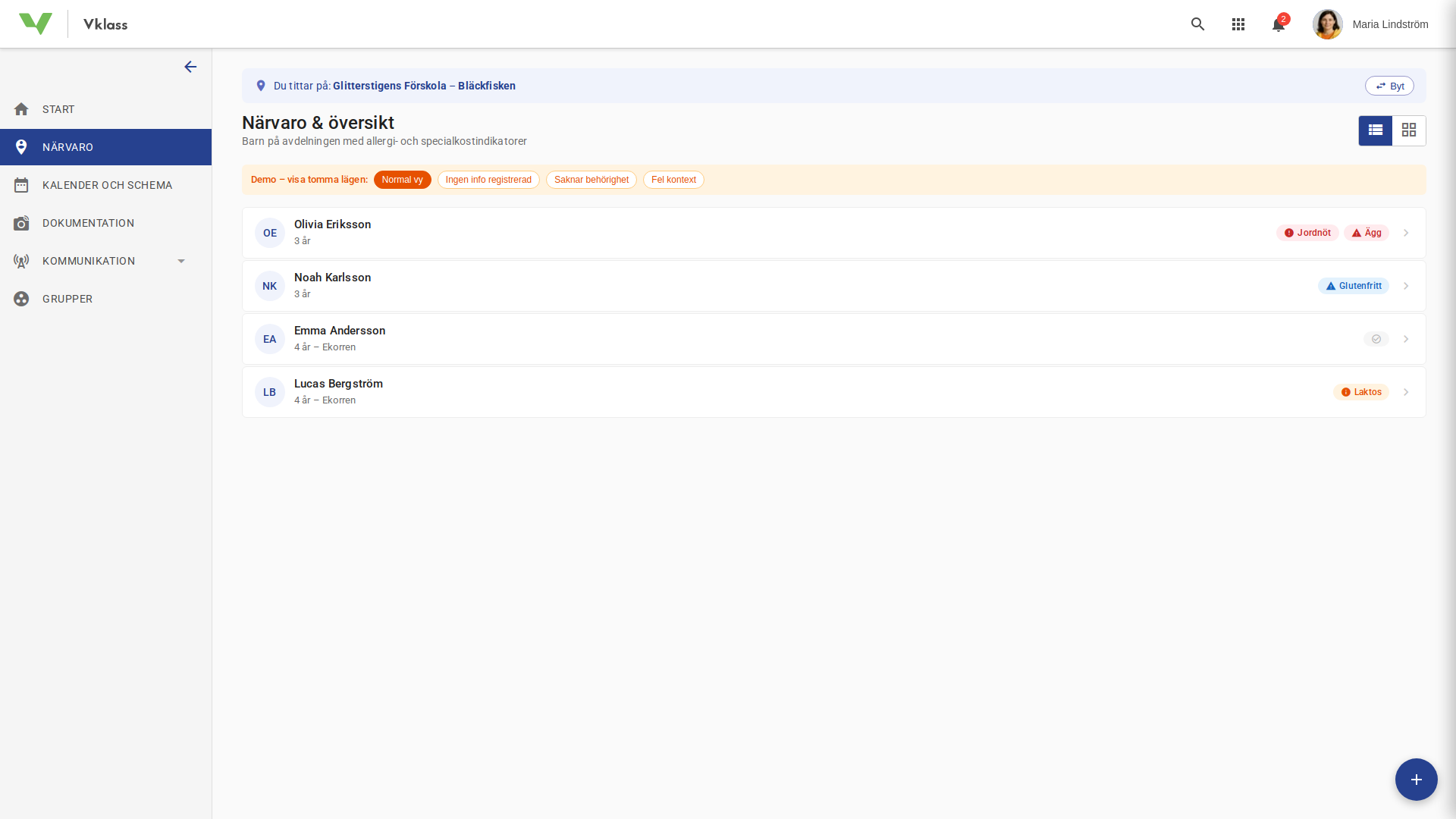
Task: Open Noah Karlsson's row chevron
Action: [x=1406, y=286]
